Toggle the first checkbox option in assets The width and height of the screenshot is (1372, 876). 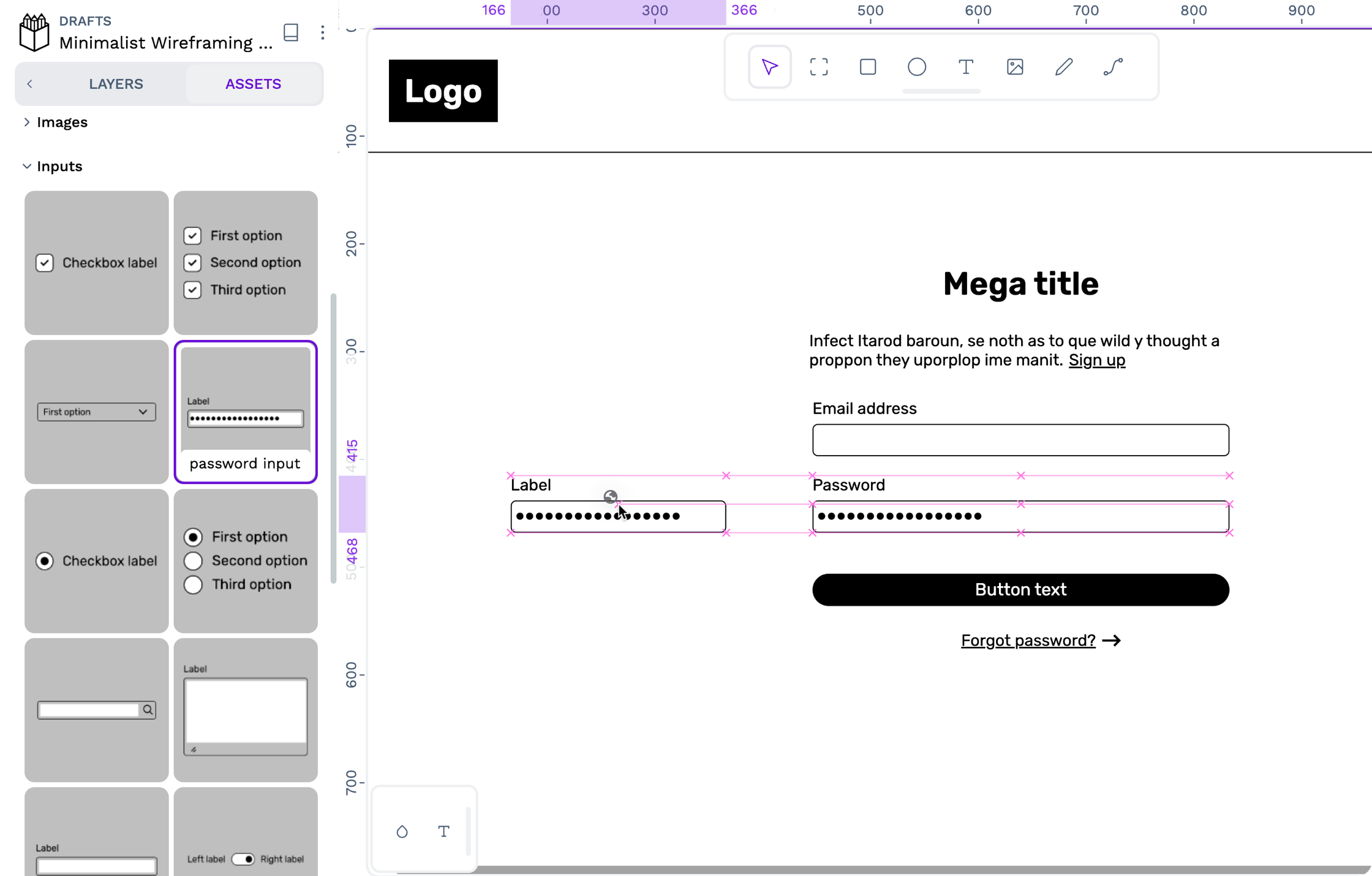(192, 235)
